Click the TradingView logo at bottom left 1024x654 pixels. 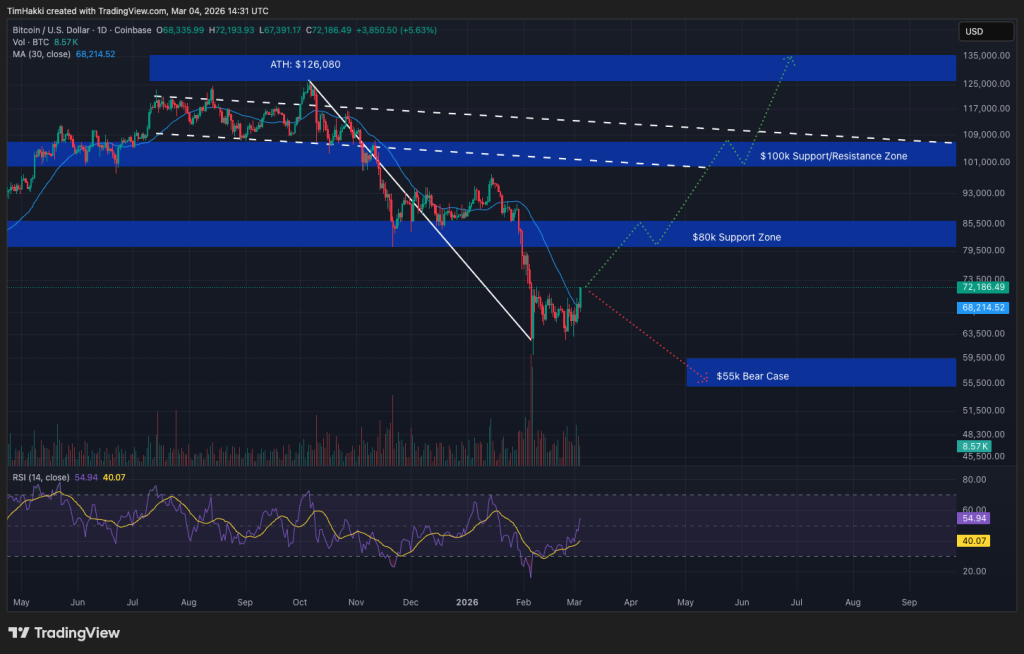pyautogui.click(x=62, y=633)
